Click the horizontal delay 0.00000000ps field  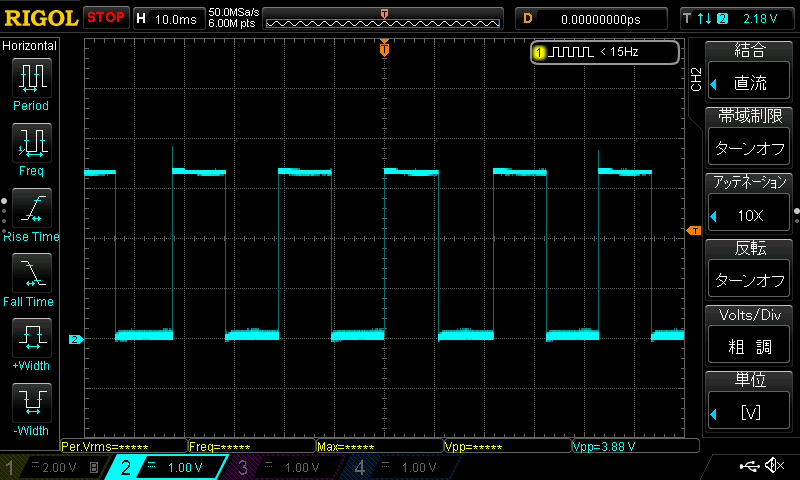click(x=591, y=19)
